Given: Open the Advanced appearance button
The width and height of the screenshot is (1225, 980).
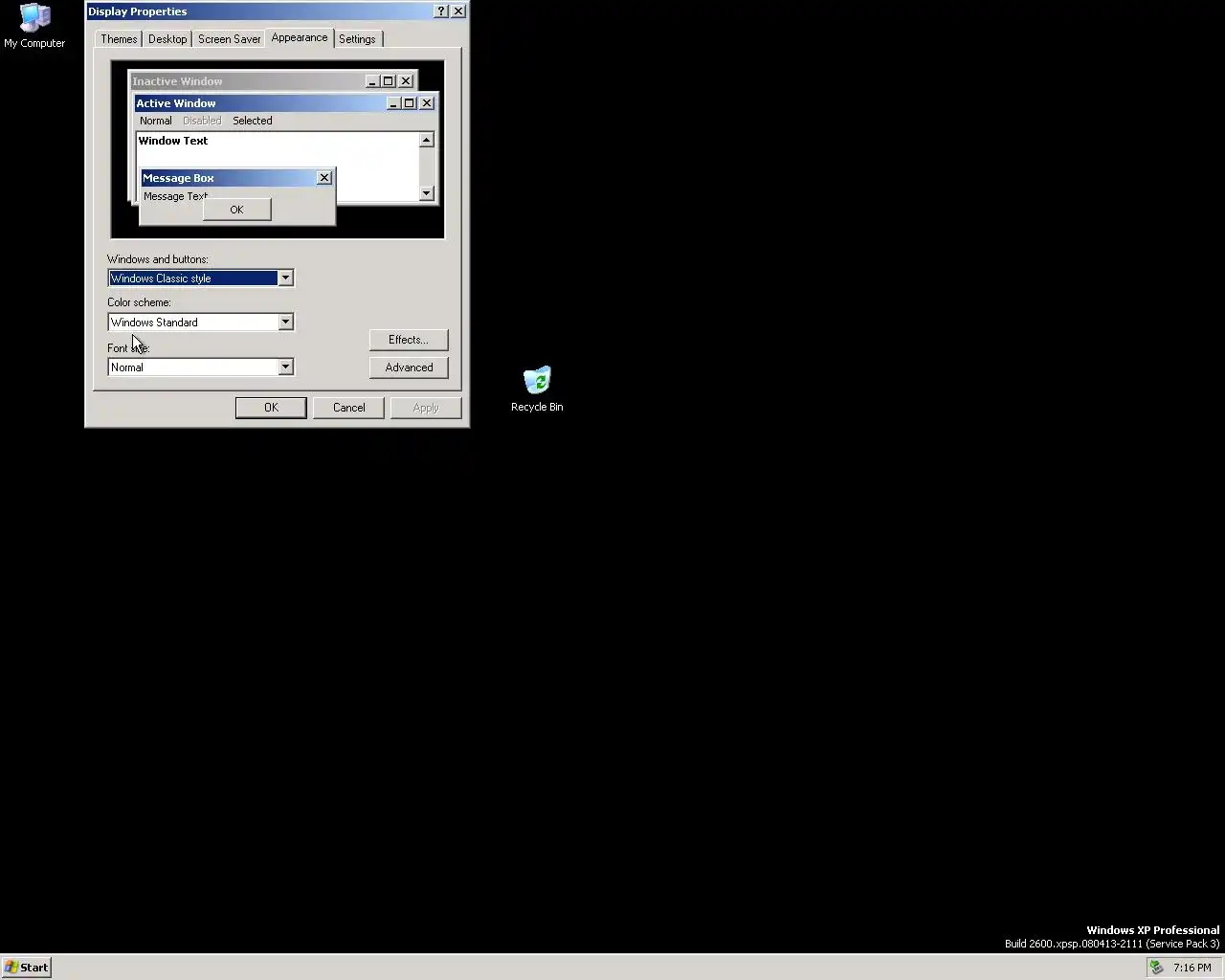Looking at the screenshot, I should pos(409,367).
